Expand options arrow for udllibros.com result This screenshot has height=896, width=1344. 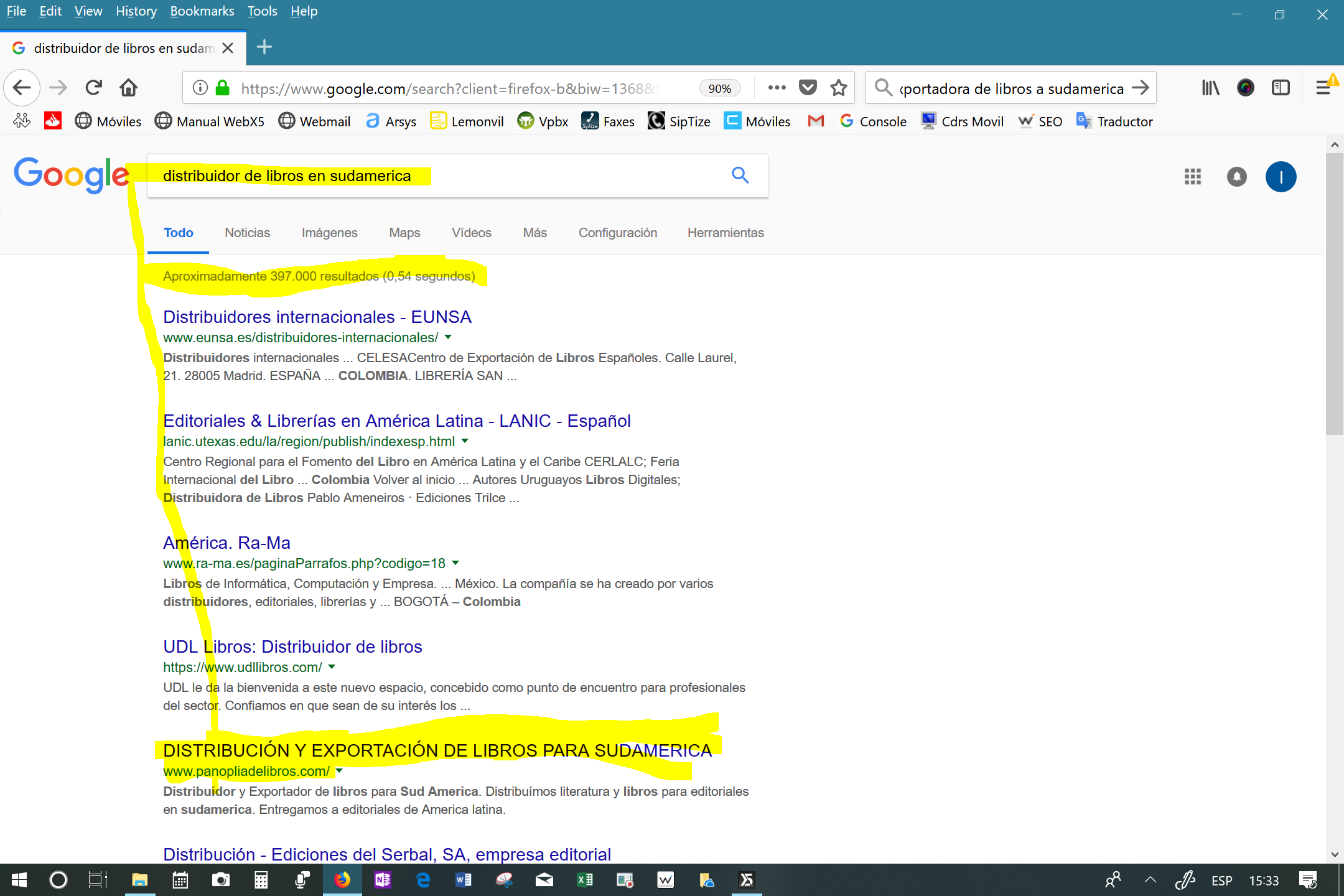(332, 667)
